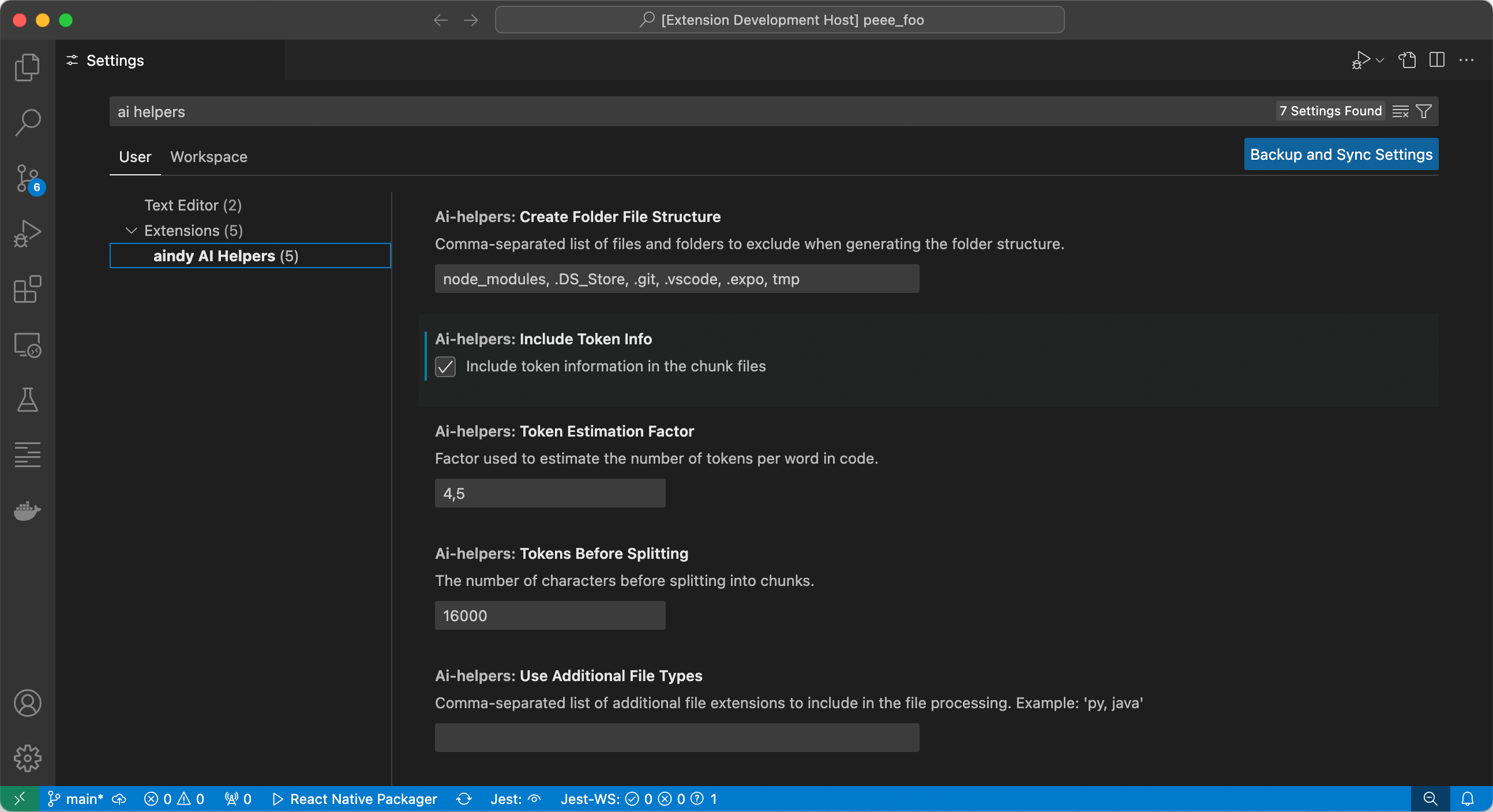The width and height of the screenshot is (1493, 812).
Task: Toggle Jest watch mode eye in status bar
Action: click(534, 799)
